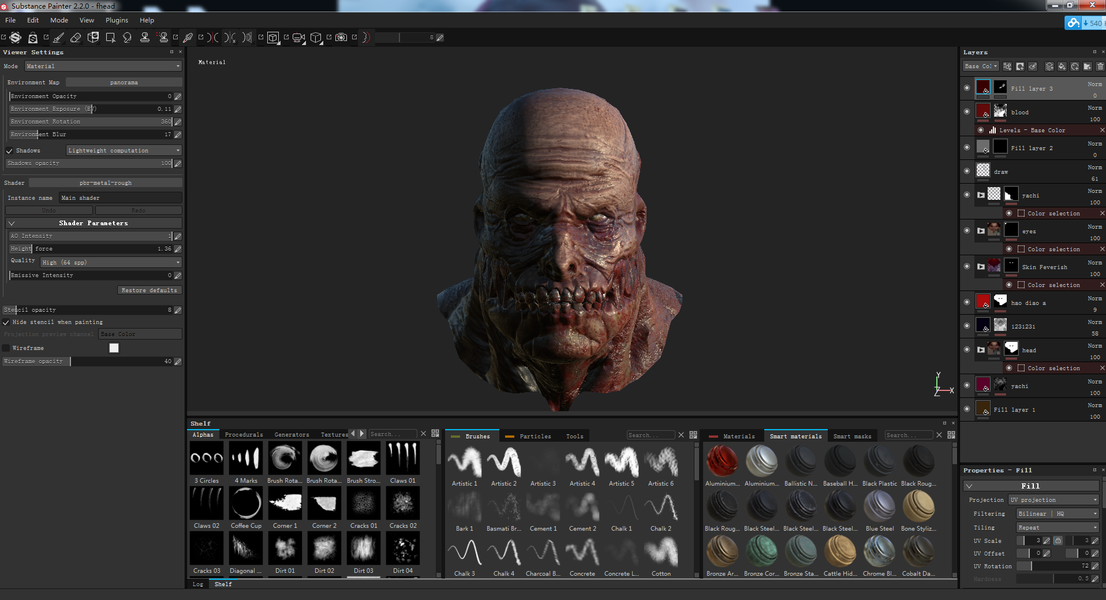This screenshot has width=1106, height=600.
Task: Click the Wireframe color swatch
Action: 114,348
